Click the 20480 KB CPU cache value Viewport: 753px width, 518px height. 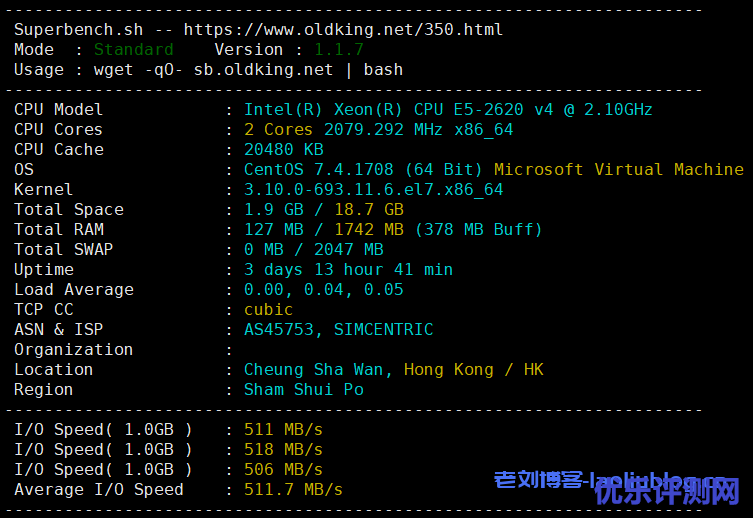pyautogui.click(x=284, y=149)
